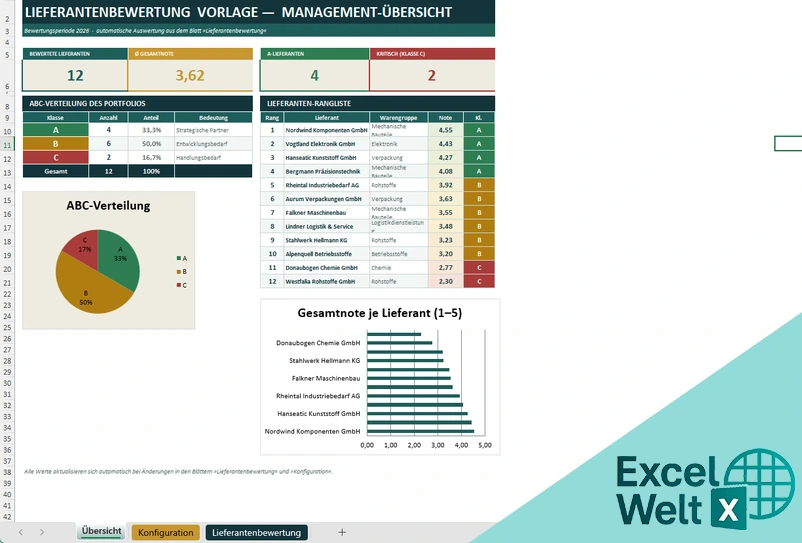
Task: Click the footnote about automatic updates
Action: point(178,471)
